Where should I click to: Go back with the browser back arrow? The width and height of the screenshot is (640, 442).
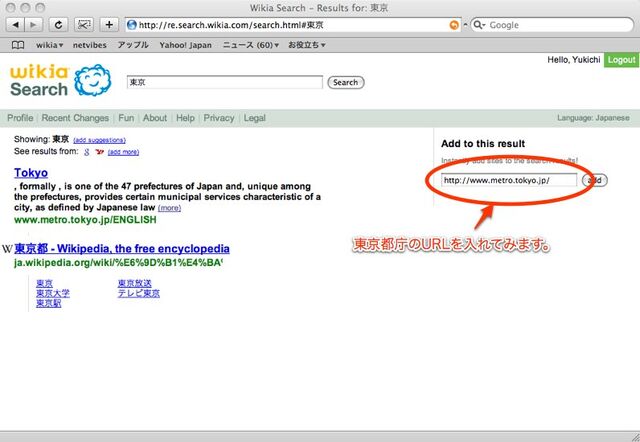[16, 25]
